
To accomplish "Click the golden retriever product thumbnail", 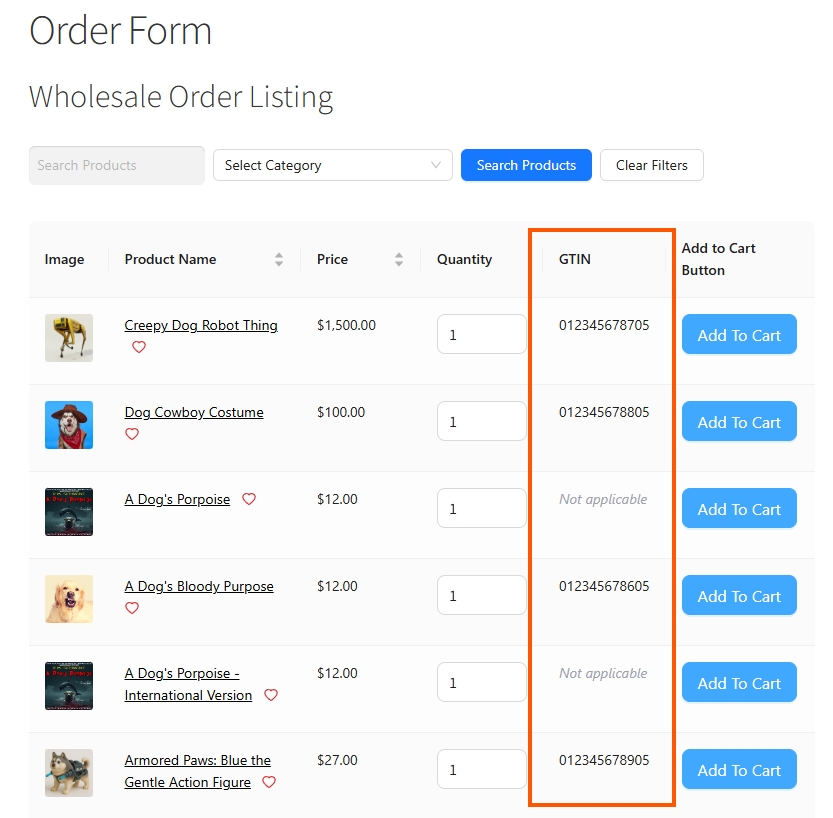I will point(69,598).
